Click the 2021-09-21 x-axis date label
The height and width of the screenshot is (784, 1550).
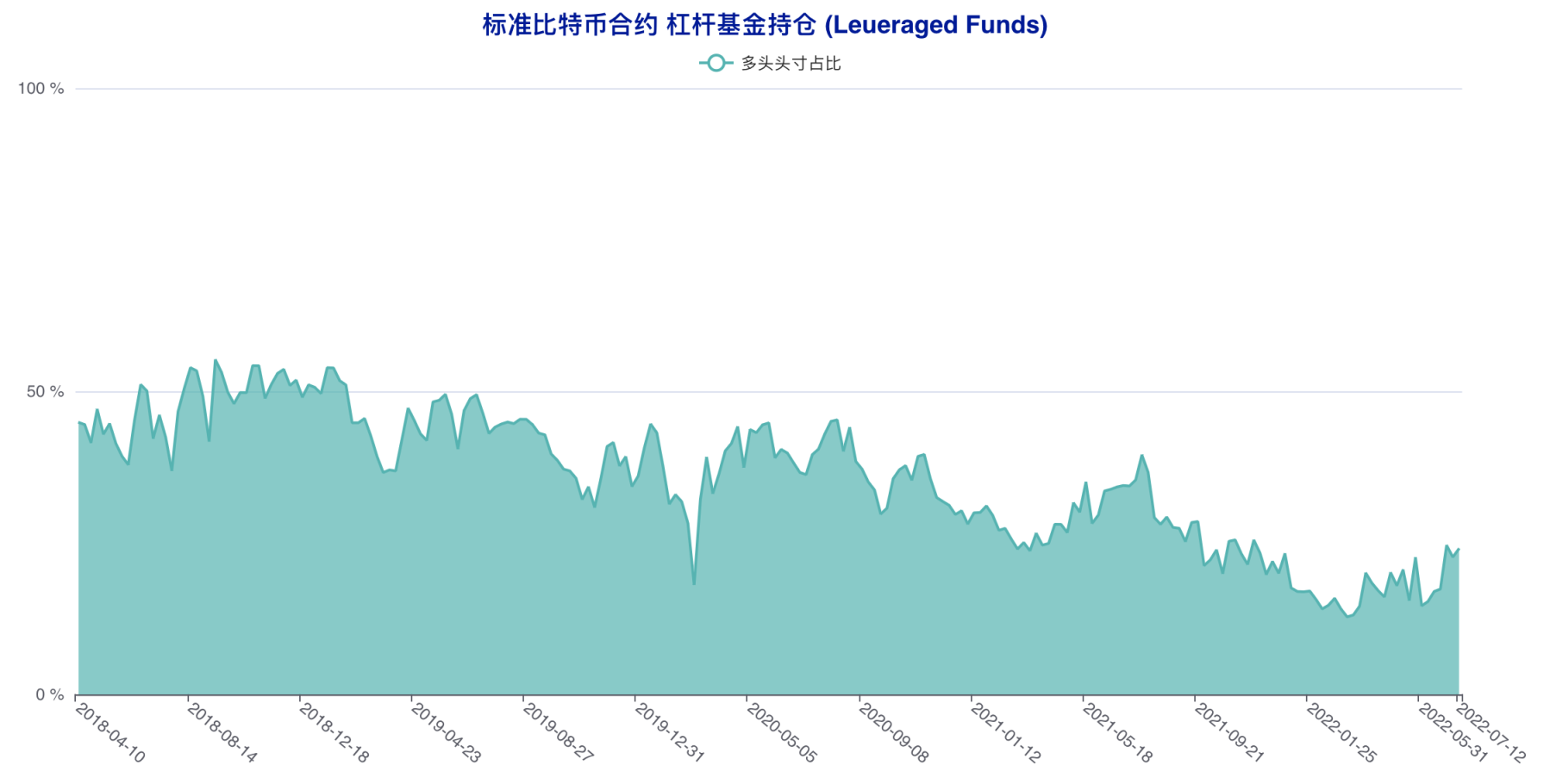pos(1229,733)
